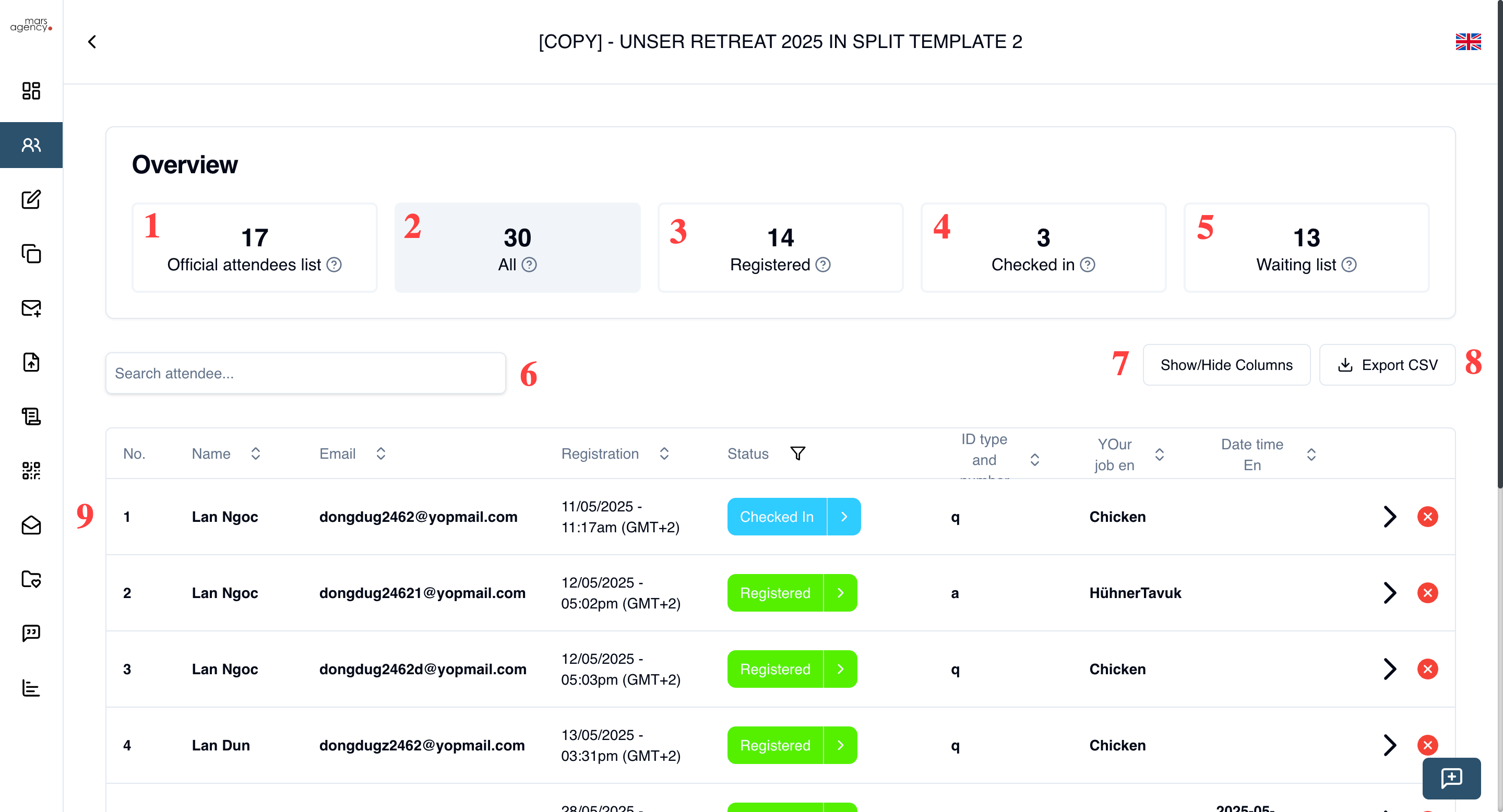Expand status dropdown on Checked In row
Viewport: 1503px width, 812px height.
click(844, 517)
